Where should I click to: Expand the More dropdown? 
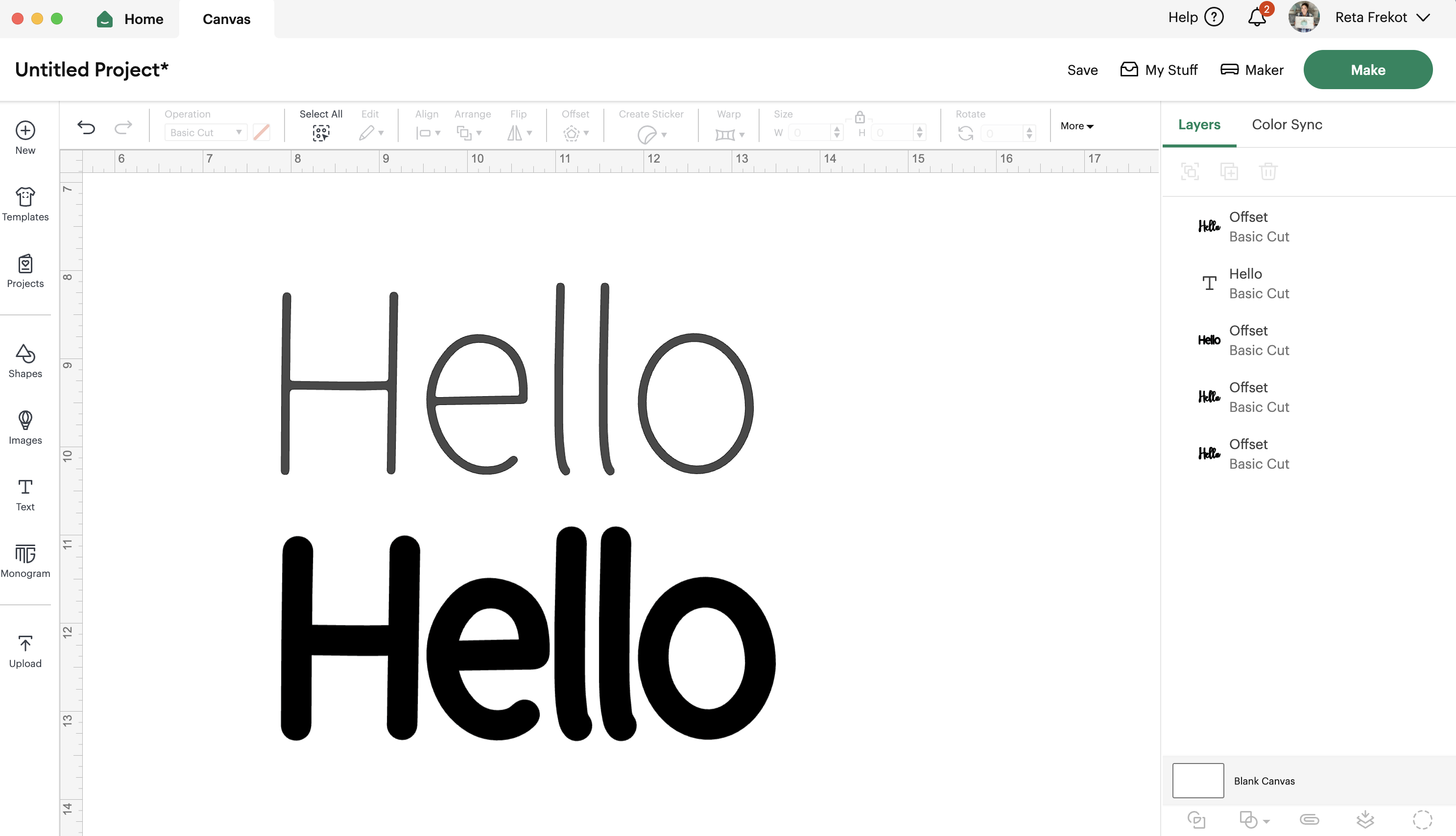[1076, 126]
